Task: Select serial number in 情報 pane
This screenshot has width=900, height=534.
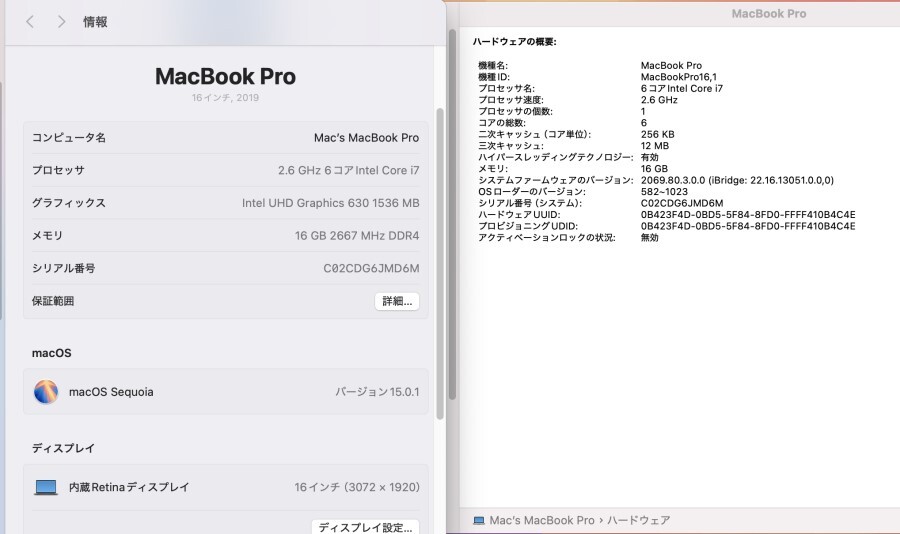Action: 371,268
